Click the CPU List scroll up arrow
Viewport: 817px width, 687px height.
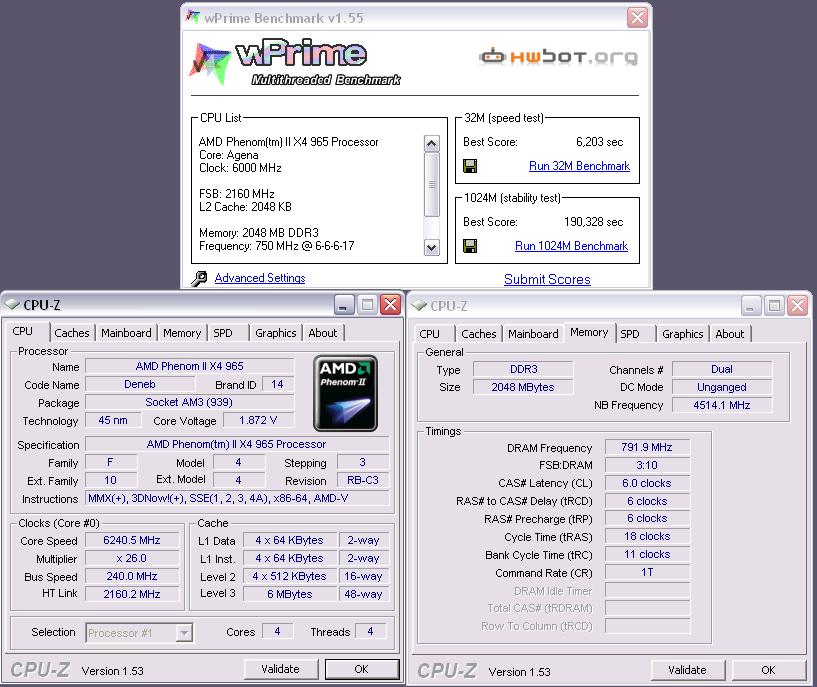coord(431,143)
